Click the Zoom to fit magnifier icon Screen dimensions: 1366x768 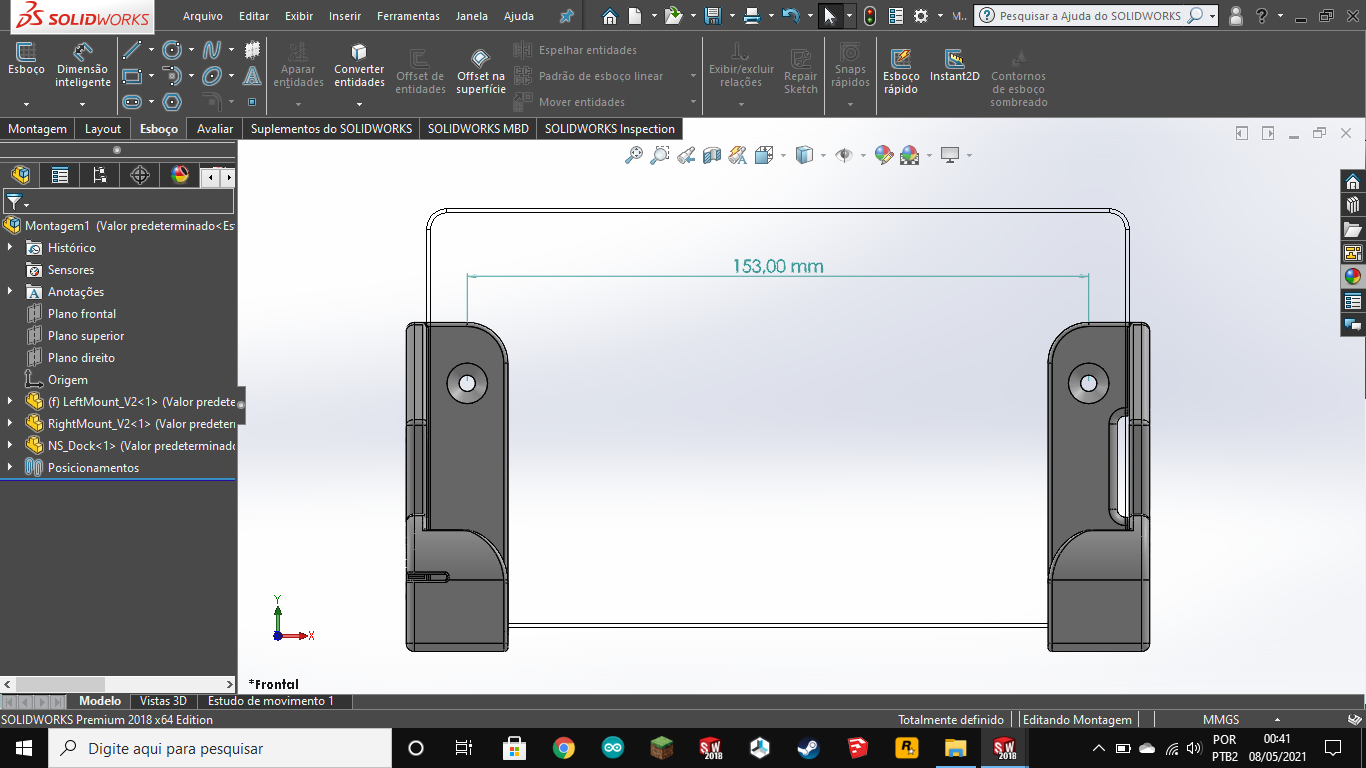[633, 155]
